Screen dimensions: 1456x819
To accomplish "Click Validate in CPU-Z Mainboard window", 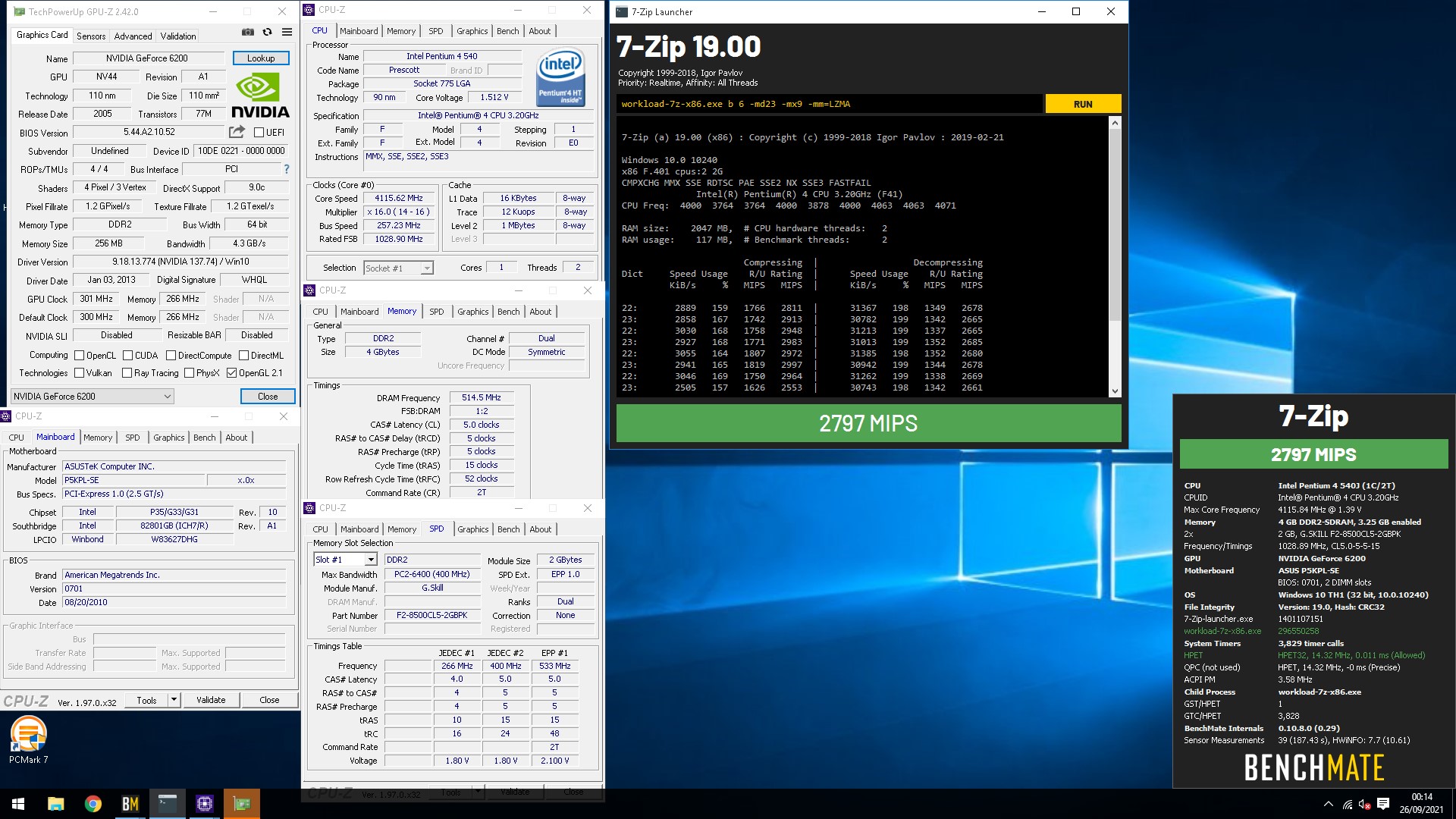I will pyautogui.click(x=211, y=700).
